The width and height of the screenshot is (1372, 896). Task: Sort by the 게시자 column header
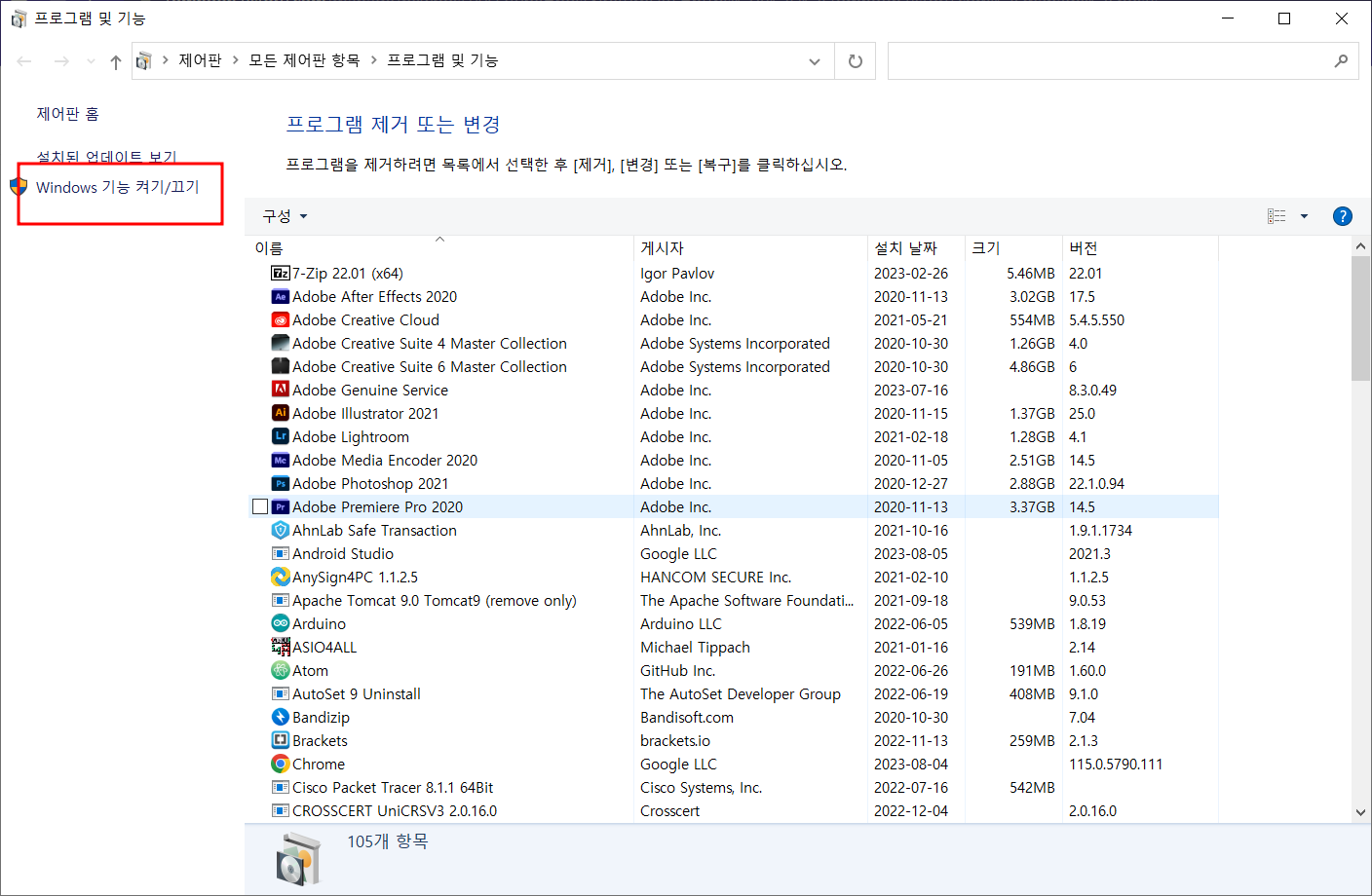click(750, 247)
